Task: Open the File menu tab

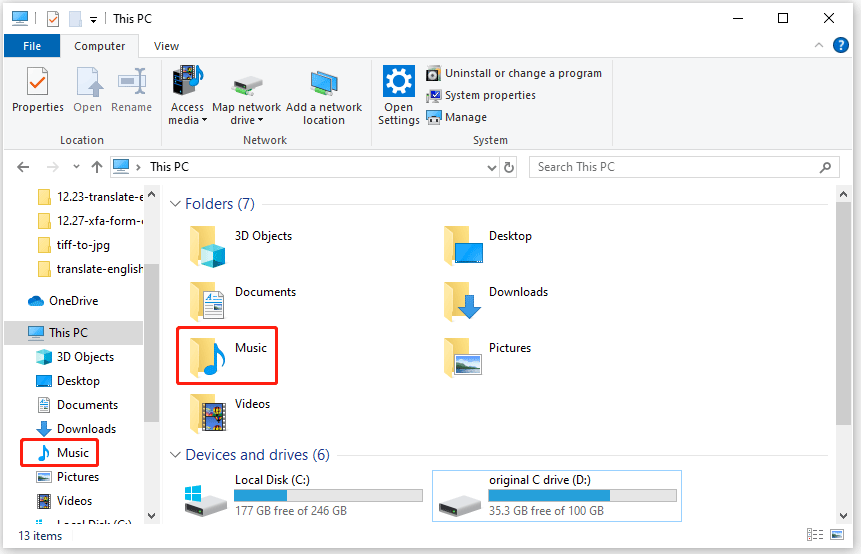Action: coord(32,46)
